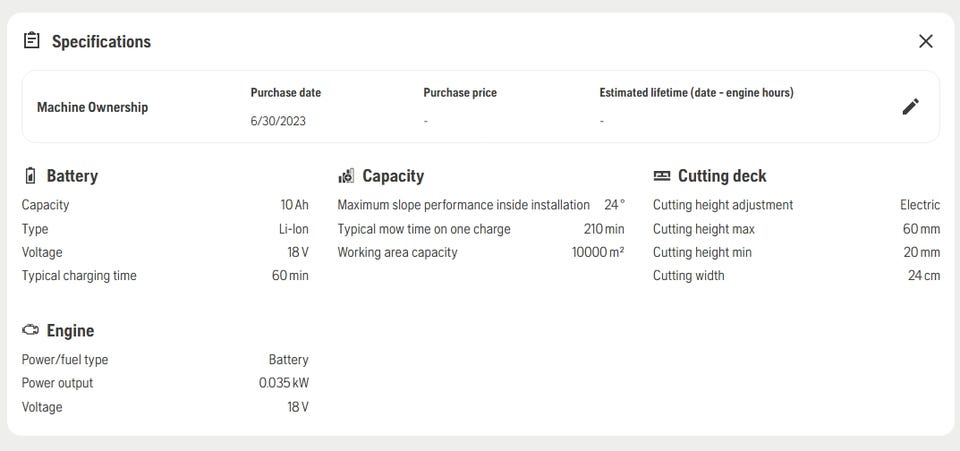Close the Specifications panel with the X

[x=926, y=41]
